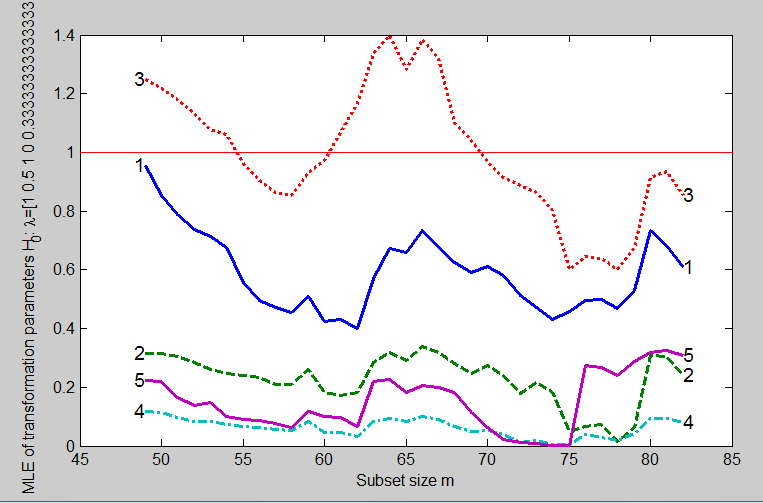Click the y-axis tick label 1.4

point(61,36)
